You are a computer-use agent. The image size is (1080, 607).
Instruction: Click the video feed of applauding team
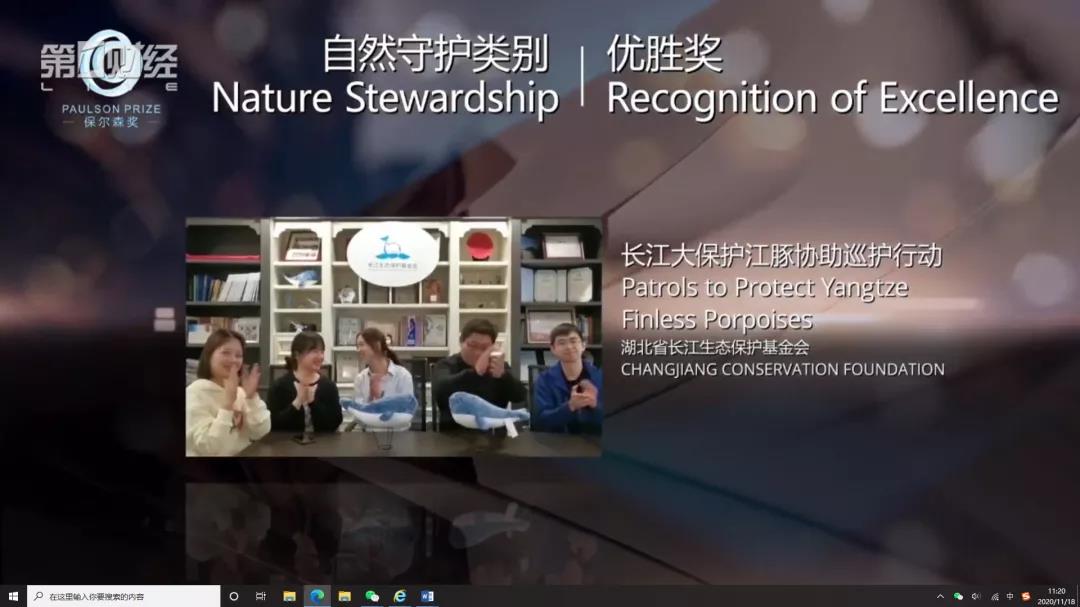point(394,337)
